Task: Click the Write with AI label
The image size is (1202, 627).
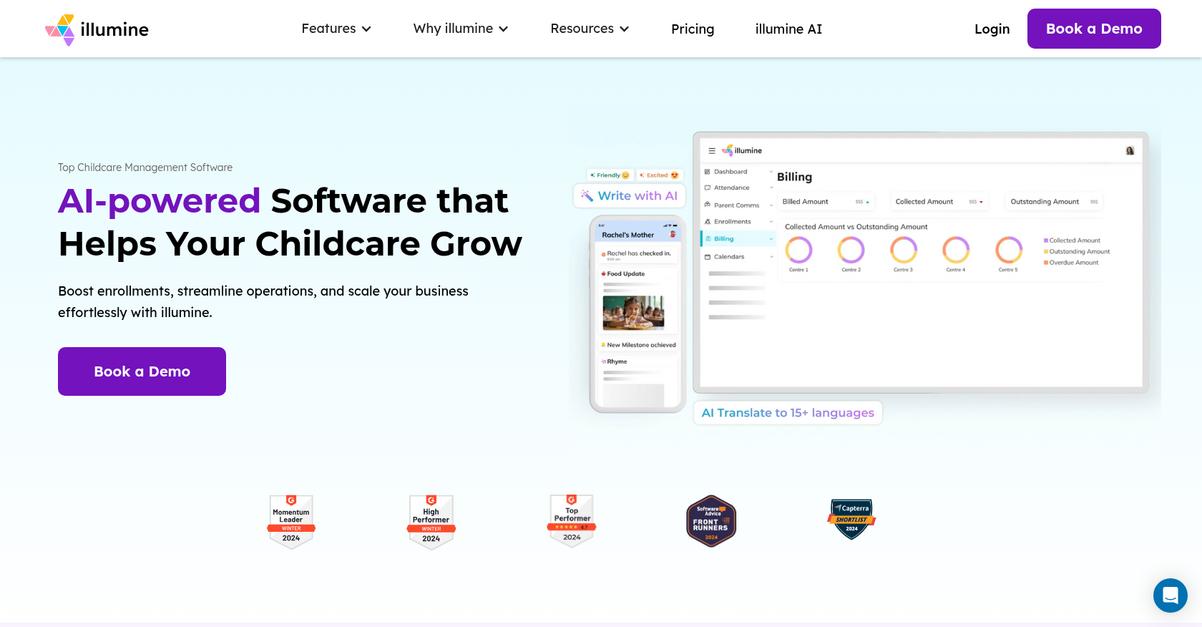Action: [629, 196]
